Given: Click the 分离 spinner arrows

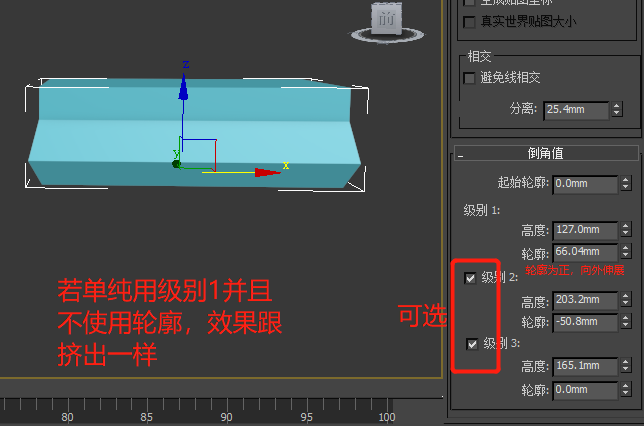Looking at the screenshot, I should [616, 110].
